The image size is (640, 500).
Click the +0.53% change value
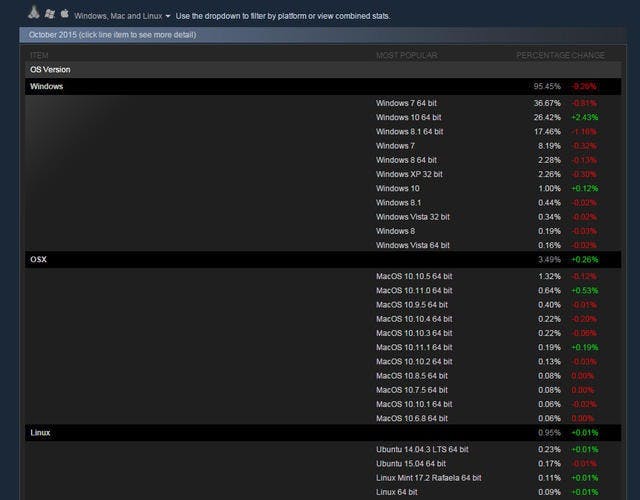584,291
